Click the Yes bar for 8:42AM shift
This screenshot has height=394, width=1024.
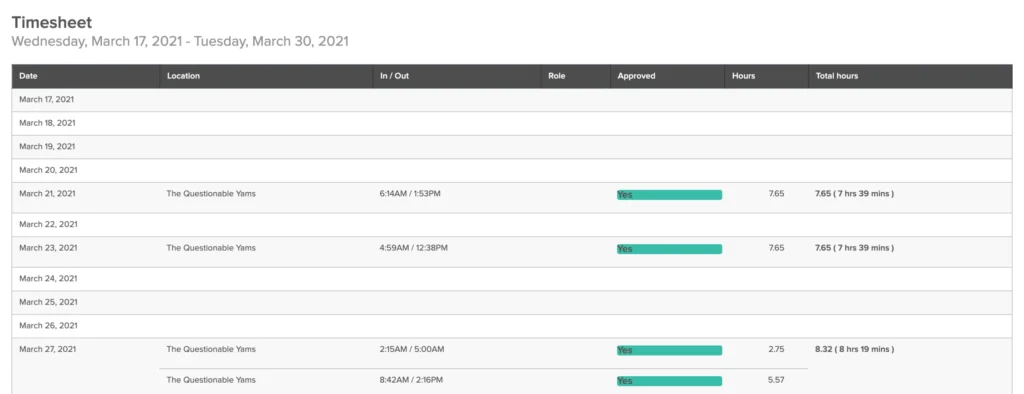coord(669,381)
